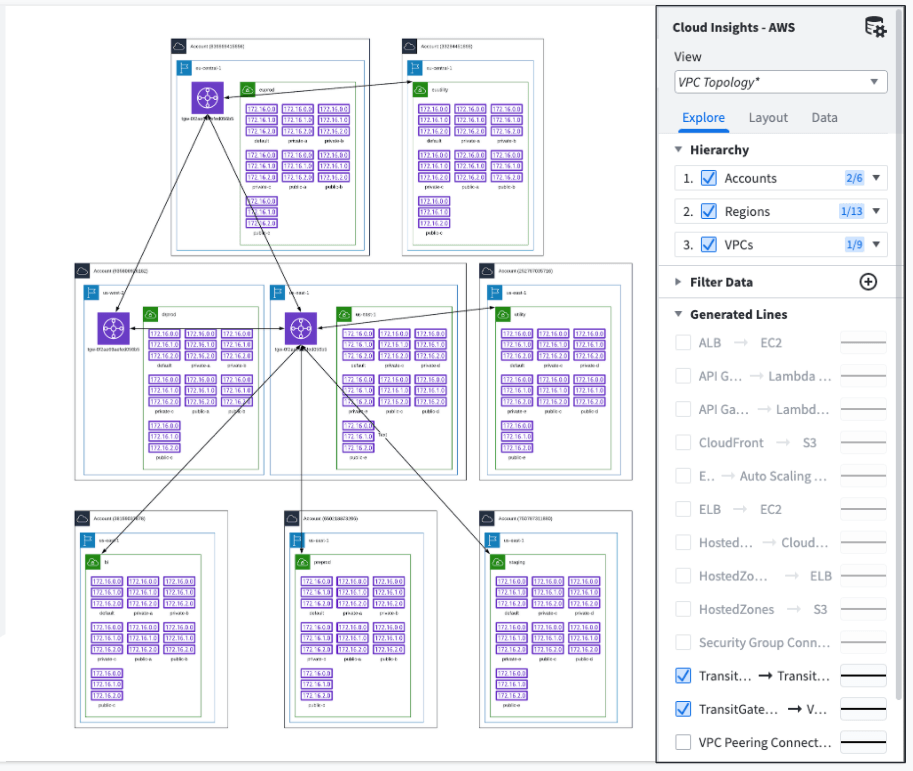913x771 pixels.
Task: Click the eu-central-1 transit gateway icon
Action: tap(207, 98)
